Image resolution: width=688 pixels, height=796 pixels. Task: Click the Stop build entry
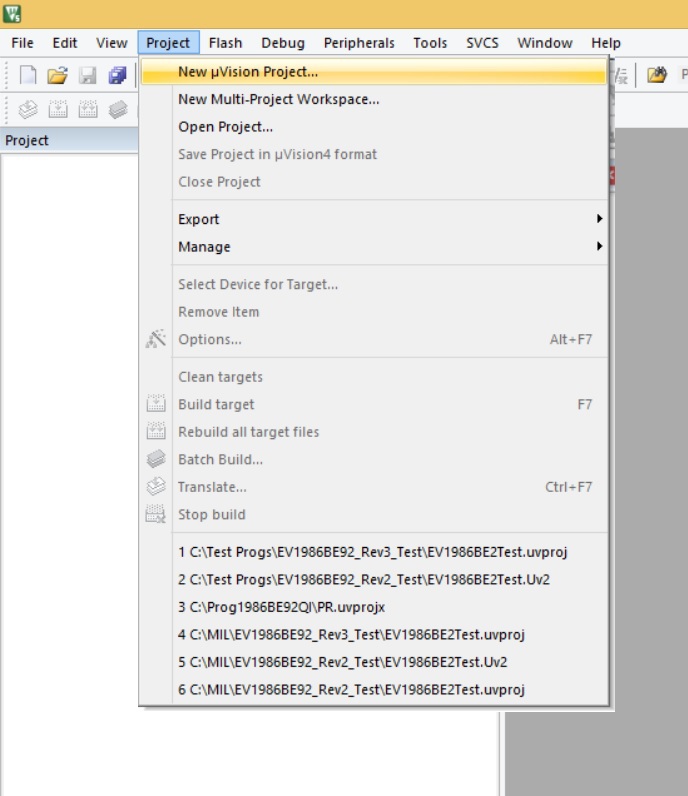point(374,514)
